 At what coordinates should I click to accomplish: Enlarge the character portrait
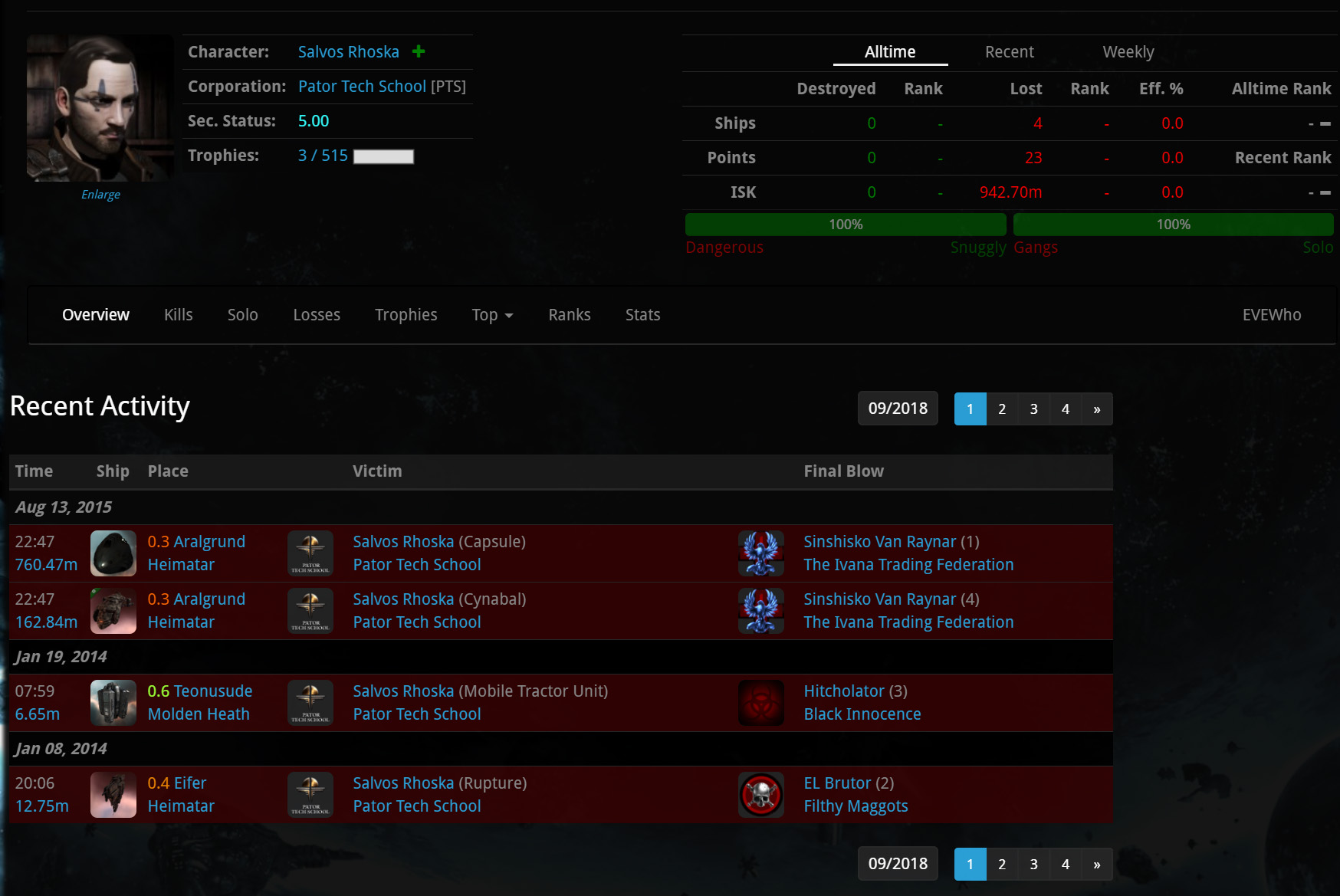(x=100, y=195)
